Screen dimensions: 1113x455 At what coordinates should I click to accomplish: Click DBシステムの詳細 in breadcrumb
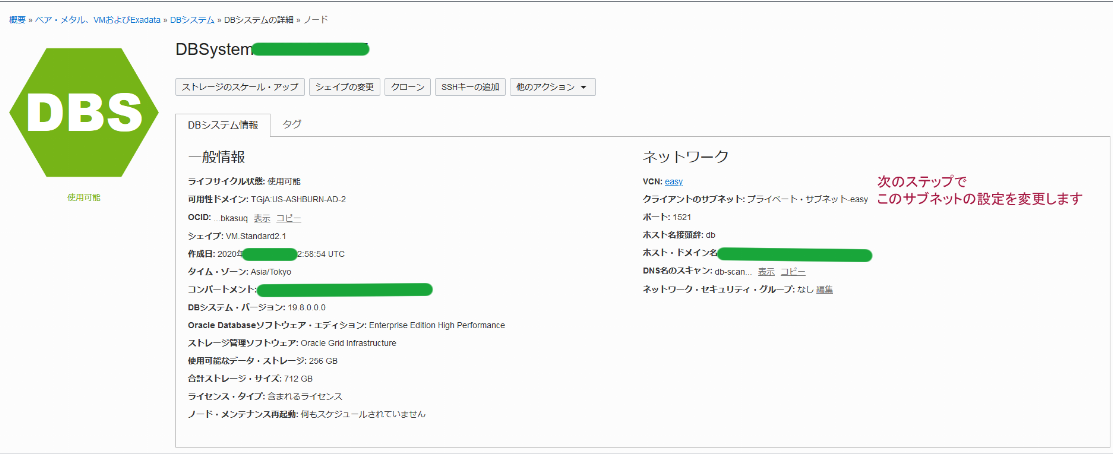[x=258, y=20]
